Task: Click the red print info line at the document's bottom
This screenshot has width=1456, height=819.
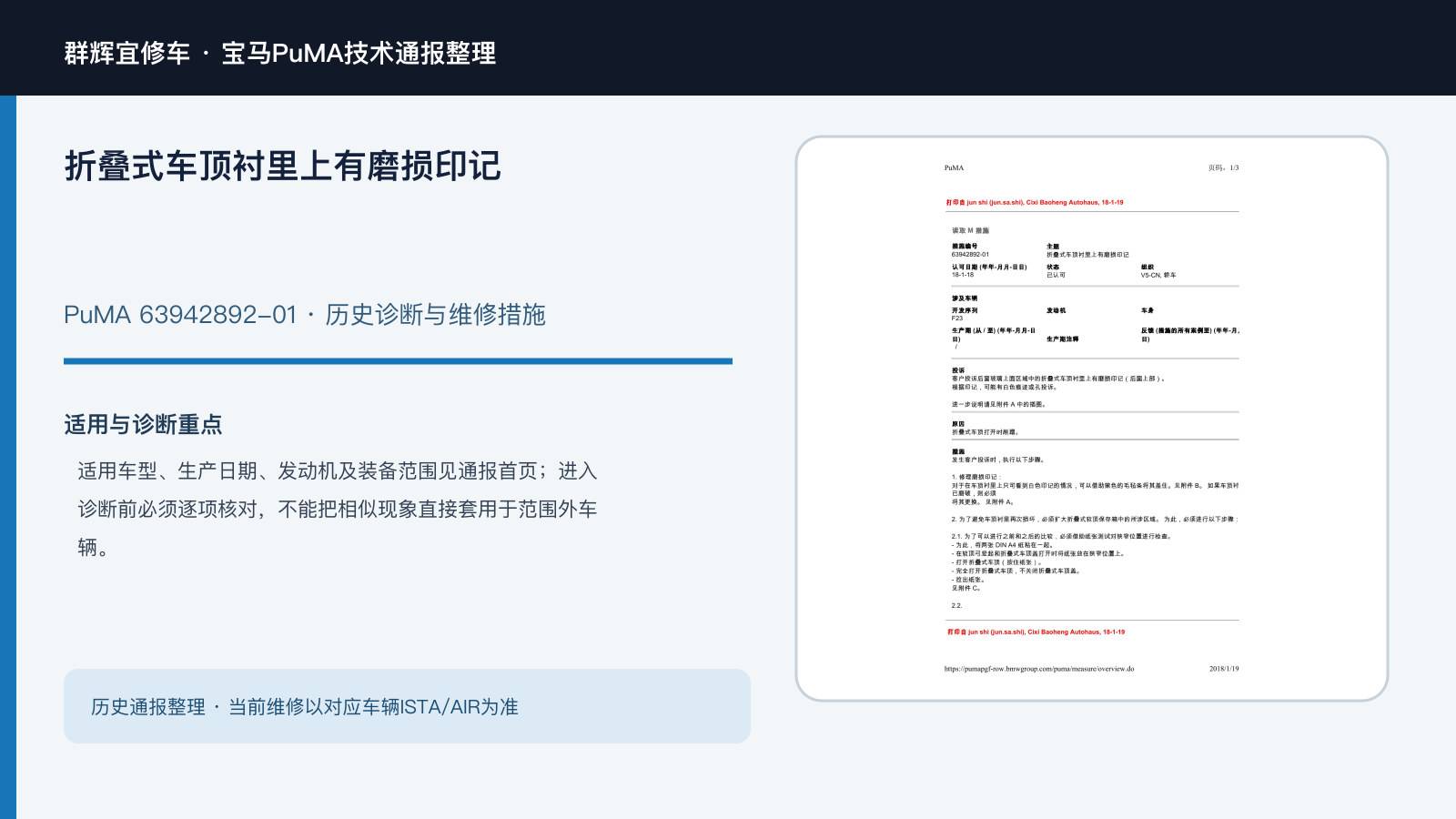Action: click(x=1036, y=632)
